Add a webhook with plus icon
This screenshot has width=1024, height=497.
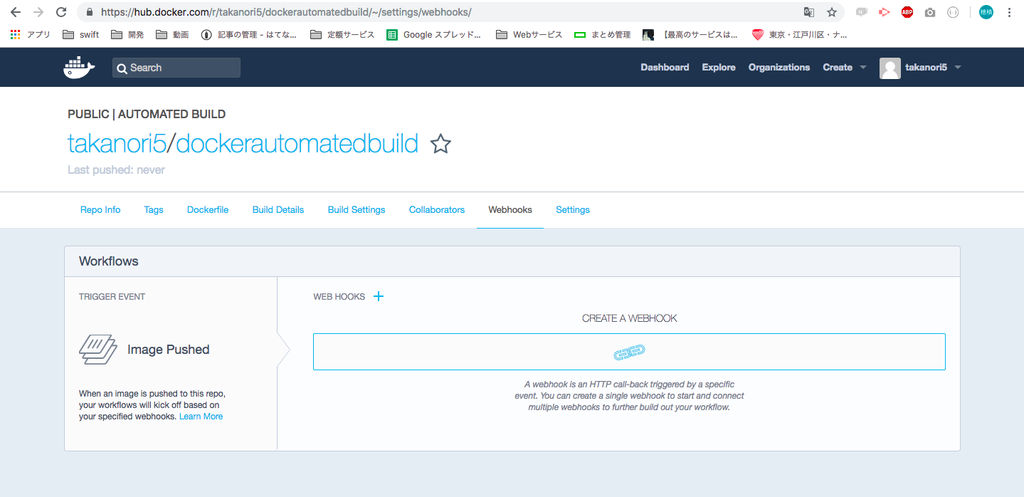378,297
